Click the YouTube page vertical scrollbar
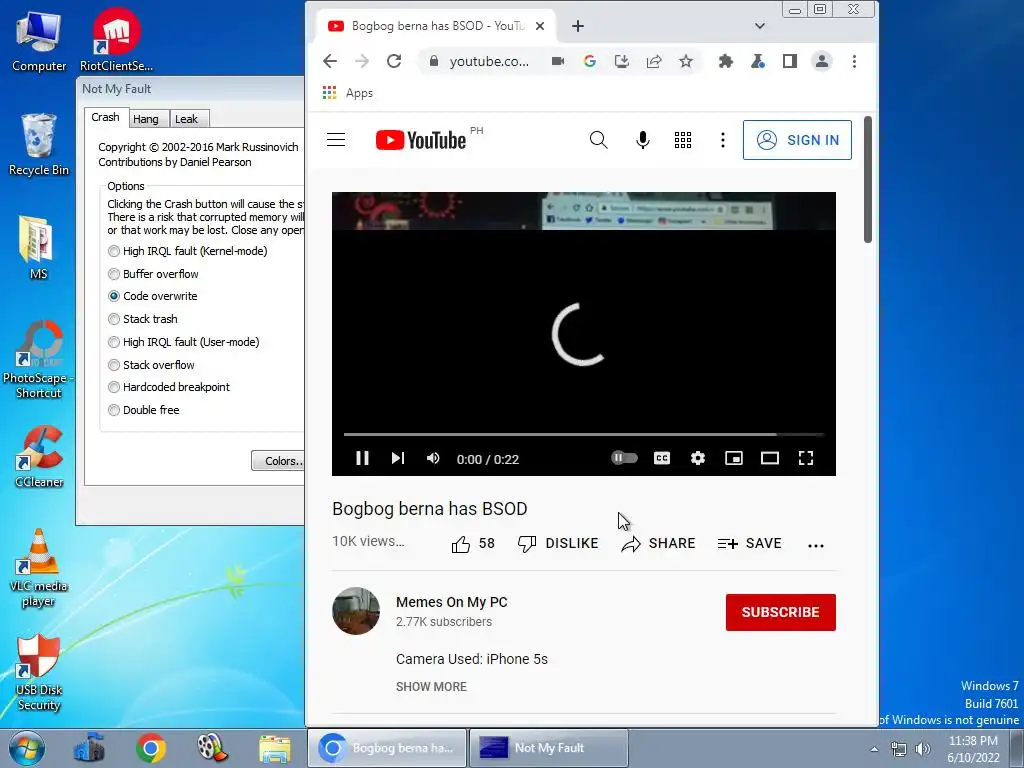This screenshot has height=768, width=1024. [868, 180]
